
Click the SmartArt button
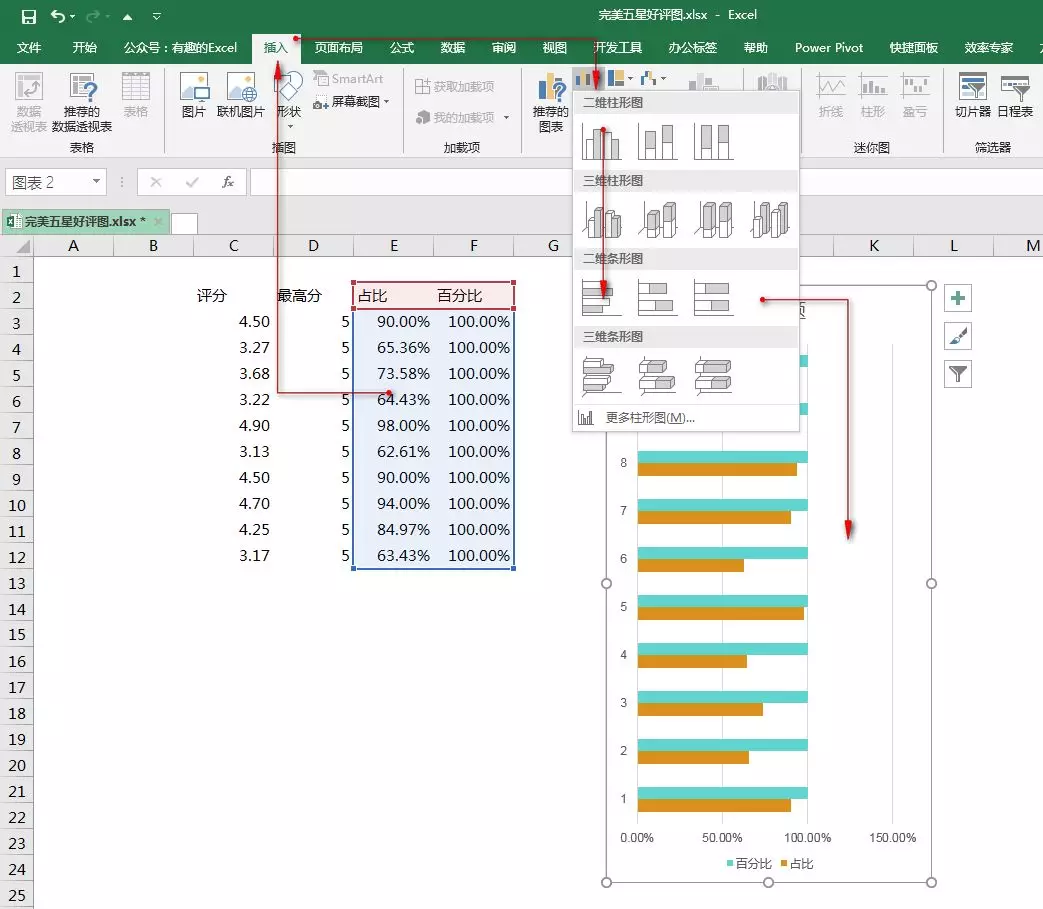pyautogui.click(x=348, y=79)
